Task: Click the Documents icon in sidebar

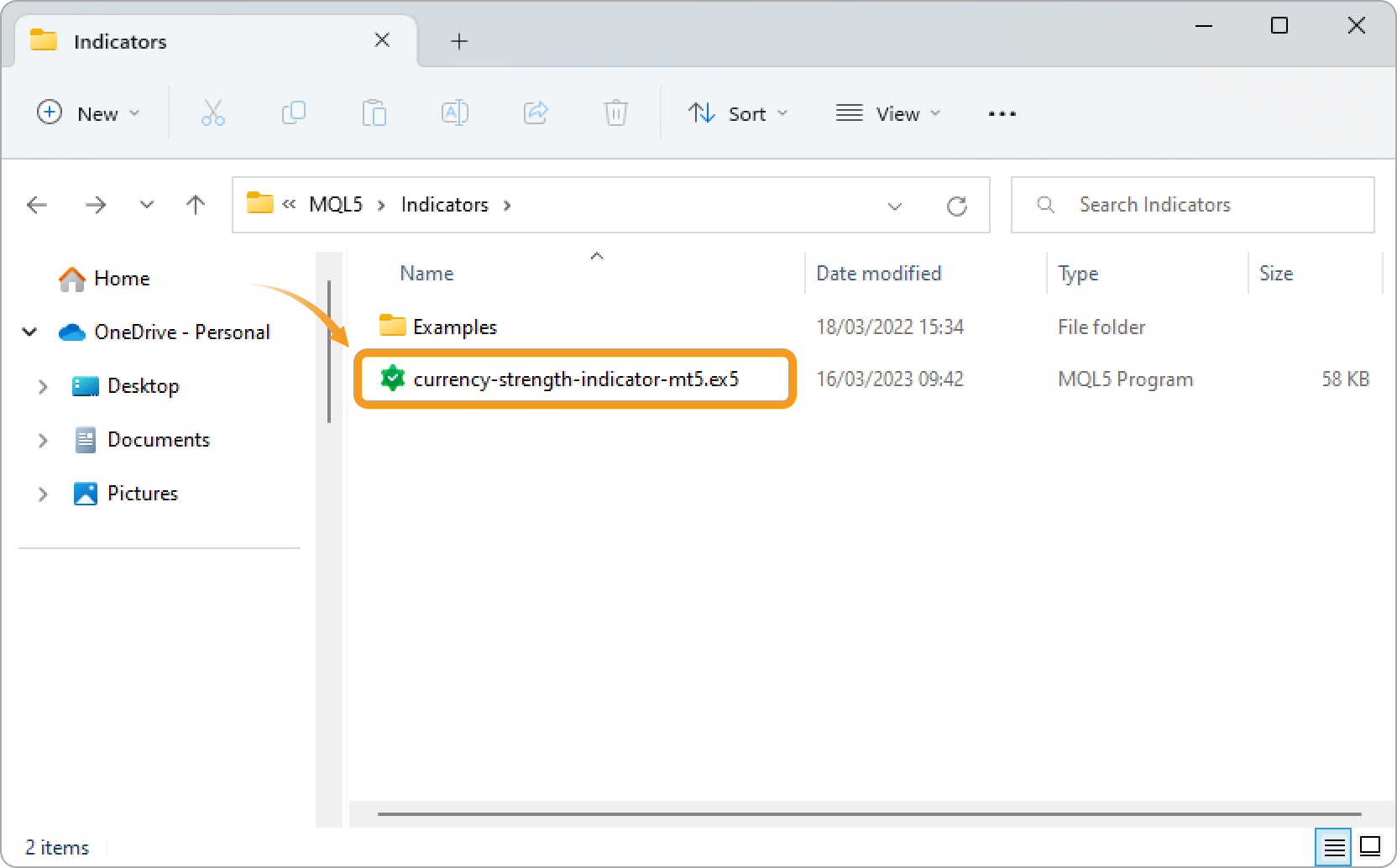Action: (86, 440)
